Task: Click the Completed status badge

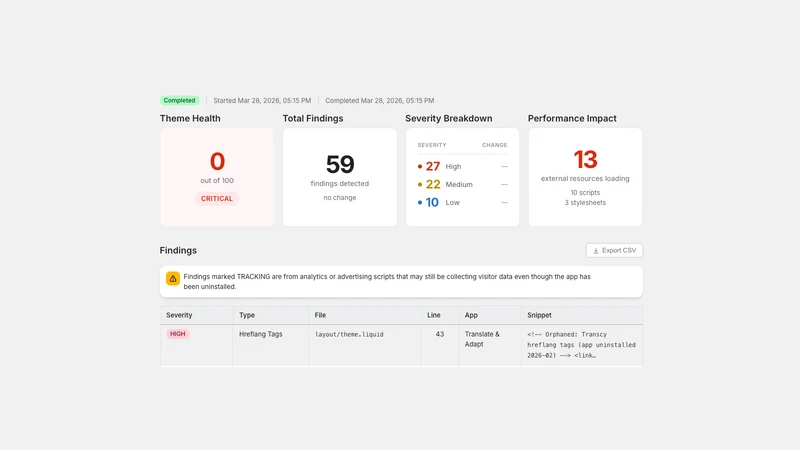Action: [179, 101]
